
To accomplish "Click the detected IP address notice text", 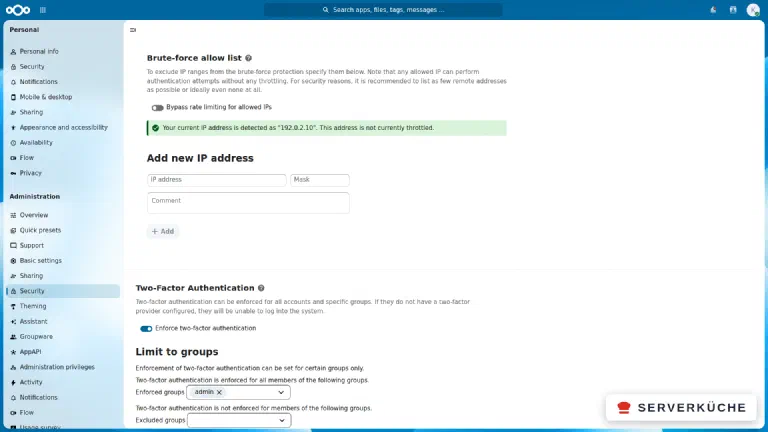I will click(x=298, y=128).
